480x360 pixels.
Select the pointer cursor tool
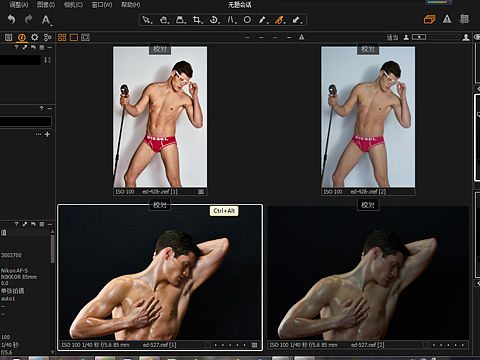click(147, 20)
